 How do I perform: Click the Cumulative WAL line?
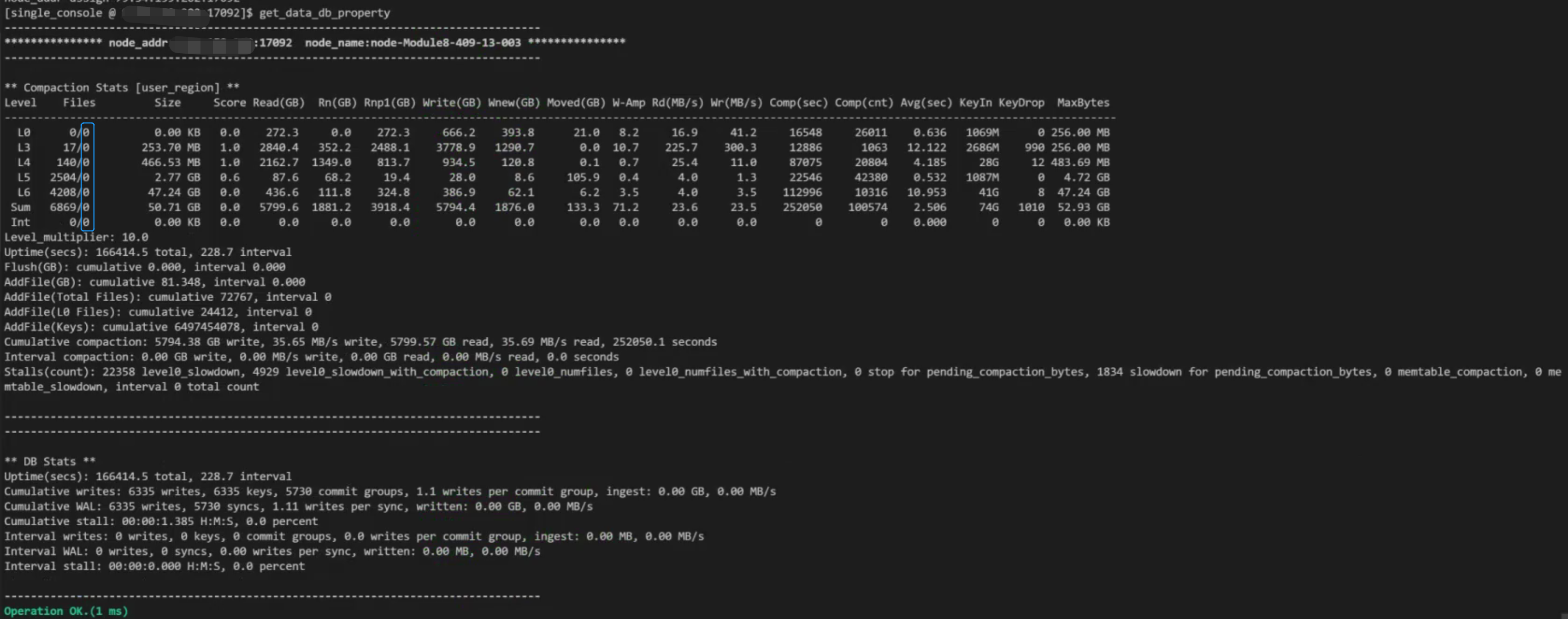298,506
